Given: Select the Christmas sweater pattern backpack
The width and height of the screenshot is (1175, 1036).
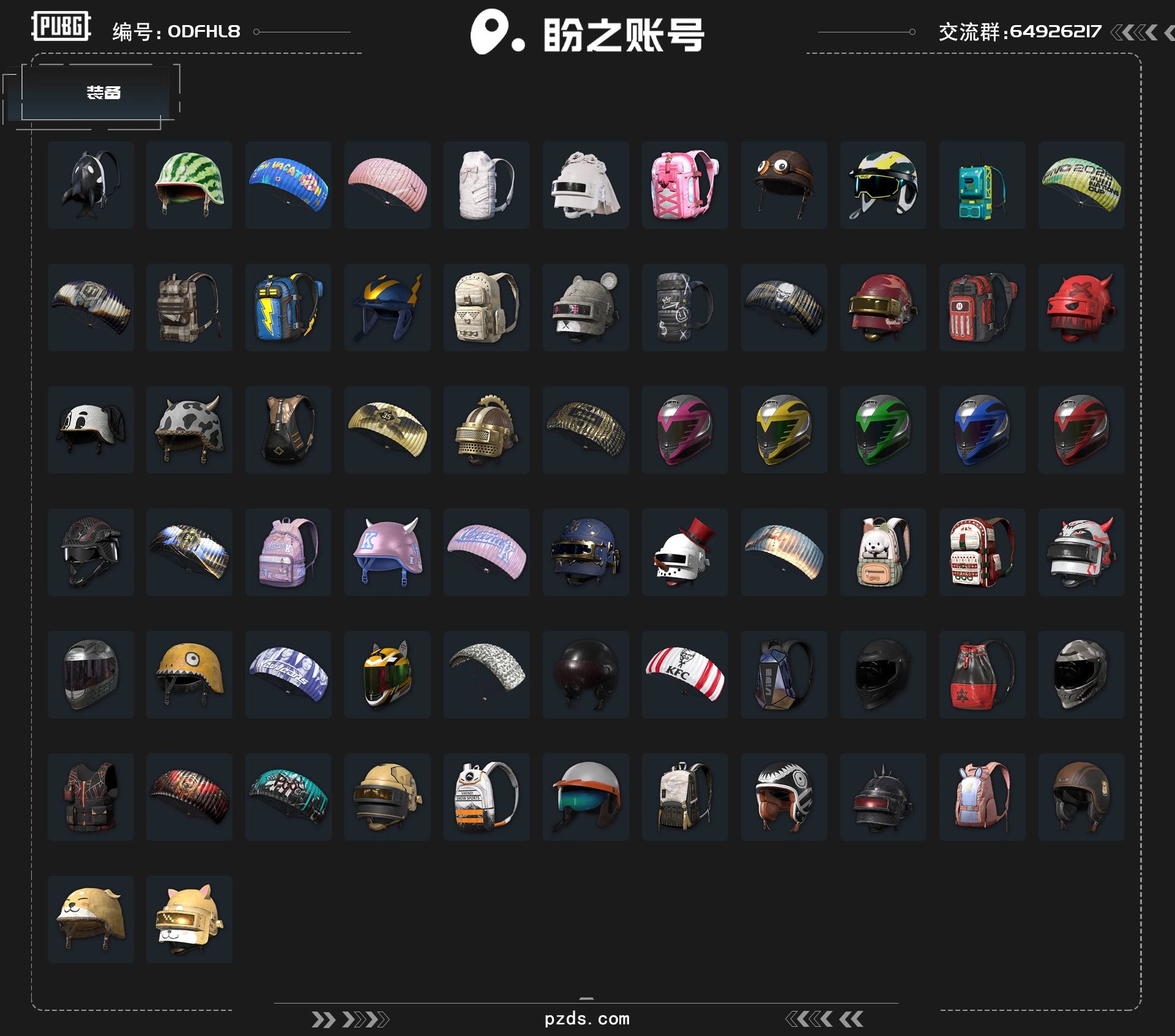Looking at the screenshot, I should pyautogui.click(x=982, y=552).
